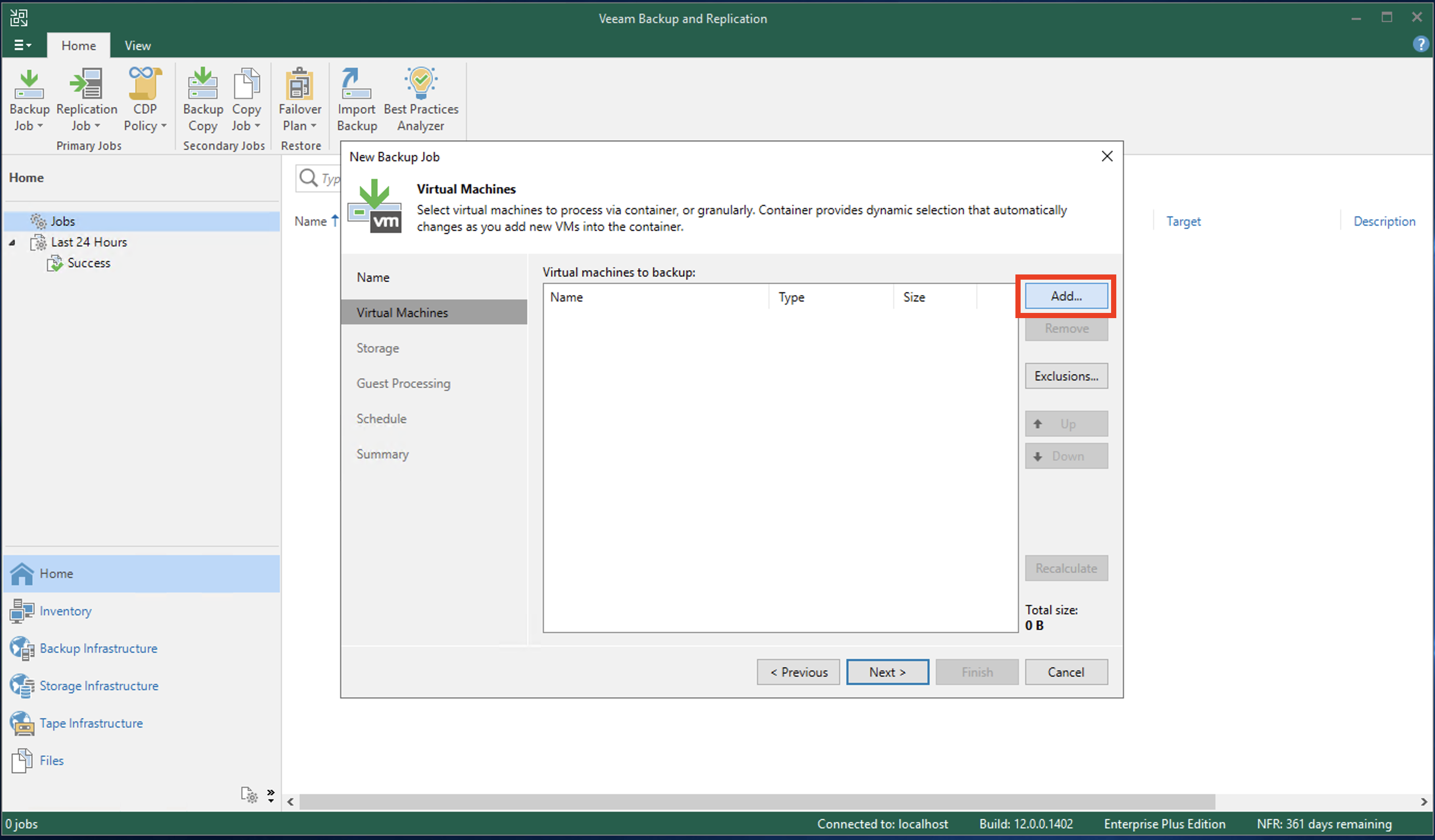The height and width of the screenshot is (840, 1435).
Task: Close the New Backup Job dialog
Action: tap(1106, 156)
